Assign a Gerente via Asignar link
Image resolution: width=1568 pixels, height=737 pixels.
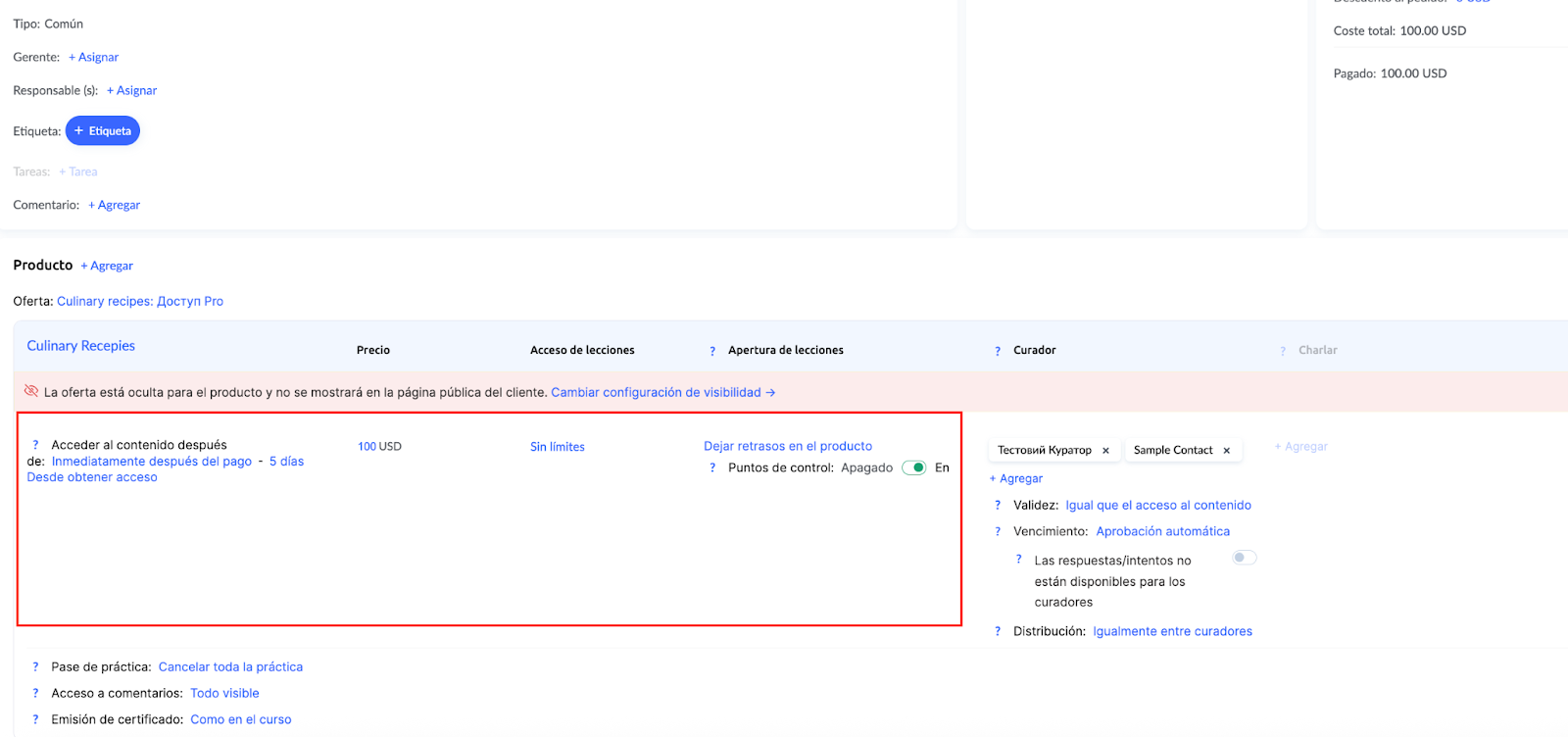(x=94, y=57)
